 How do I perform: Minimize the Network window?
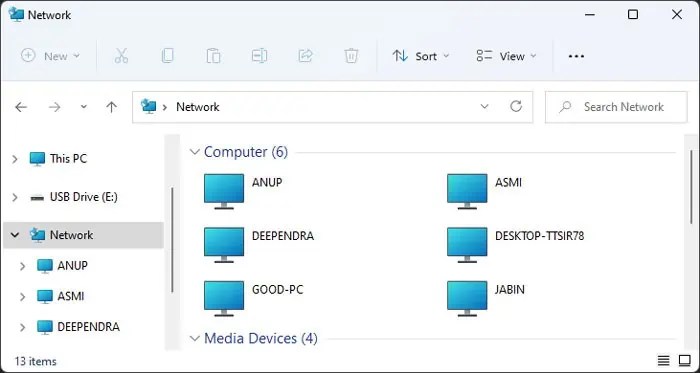pyautogui.click(x=590, y=15)
